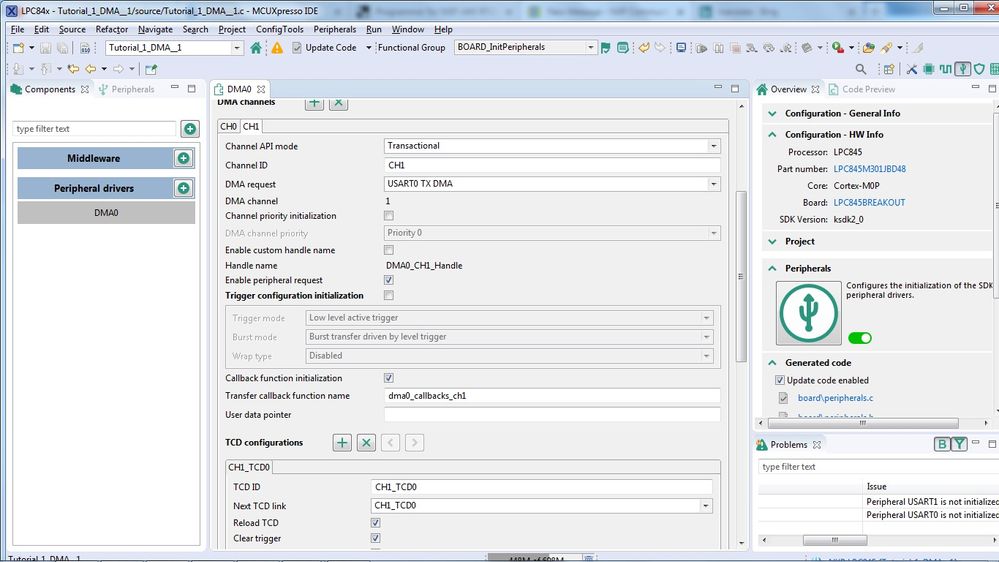This screenshot has width=999, height=562.
Task: Click the Overview panel horizontal scrollbar
Action: click(x=863, y=423)
